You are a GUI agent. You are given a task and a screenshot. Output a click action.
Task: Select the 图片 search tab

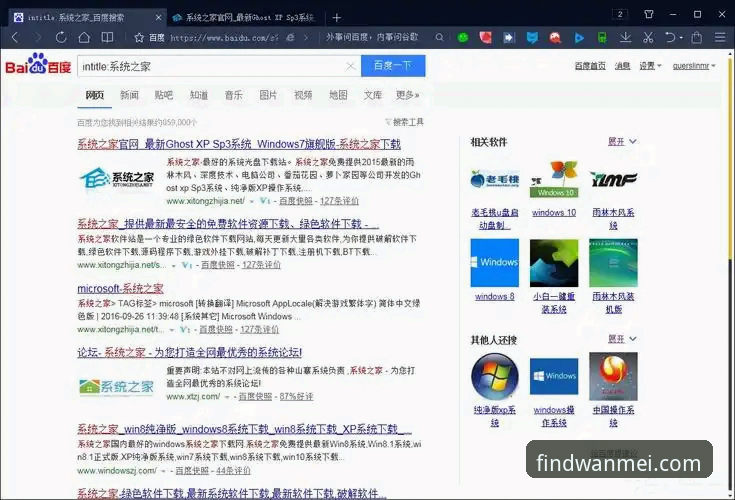(268, 95)
